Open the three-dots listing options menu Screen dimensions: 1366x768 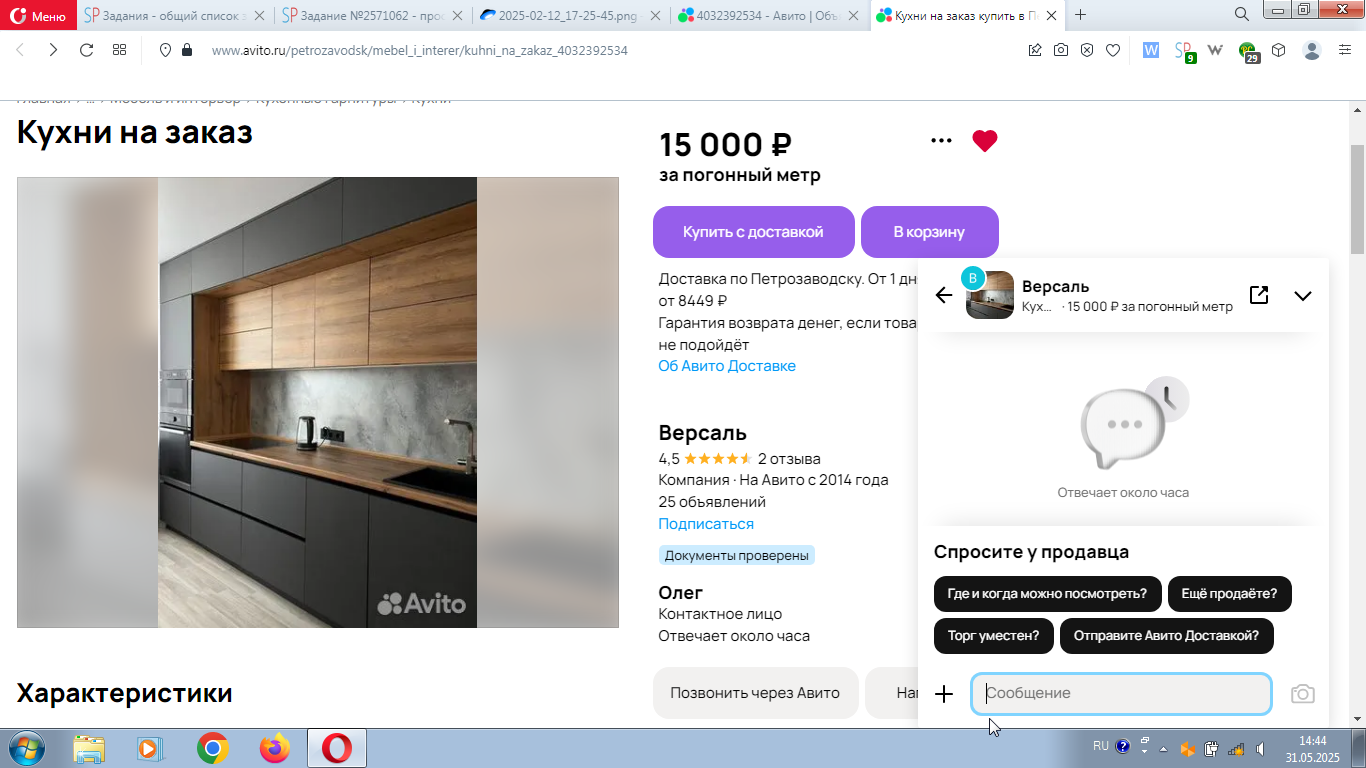941,141
